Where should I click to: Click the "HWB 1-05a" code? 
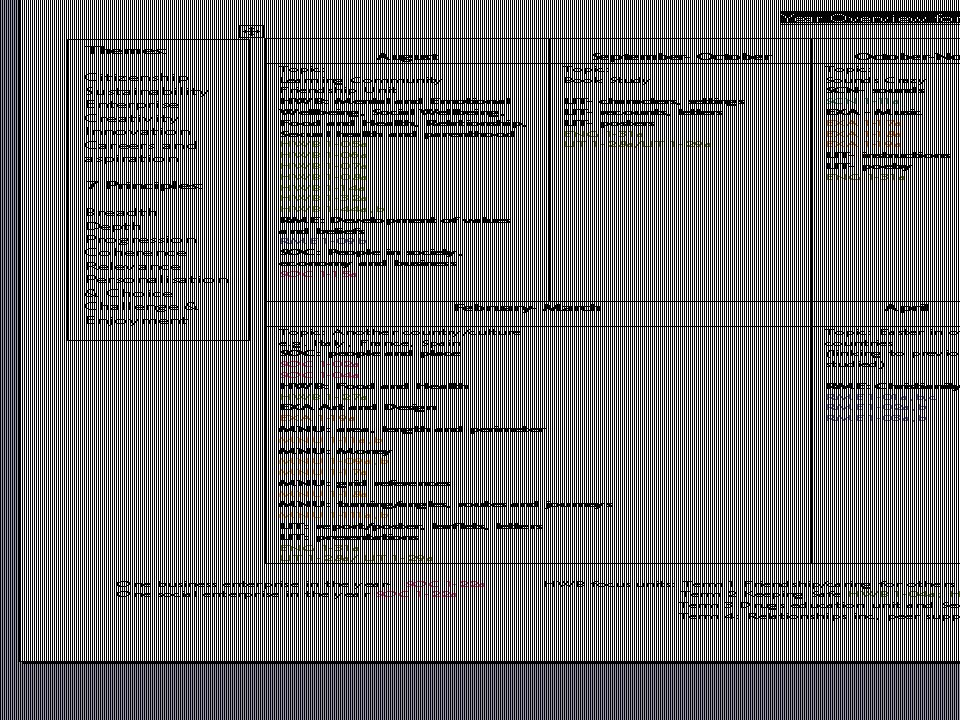coord(323,145)
